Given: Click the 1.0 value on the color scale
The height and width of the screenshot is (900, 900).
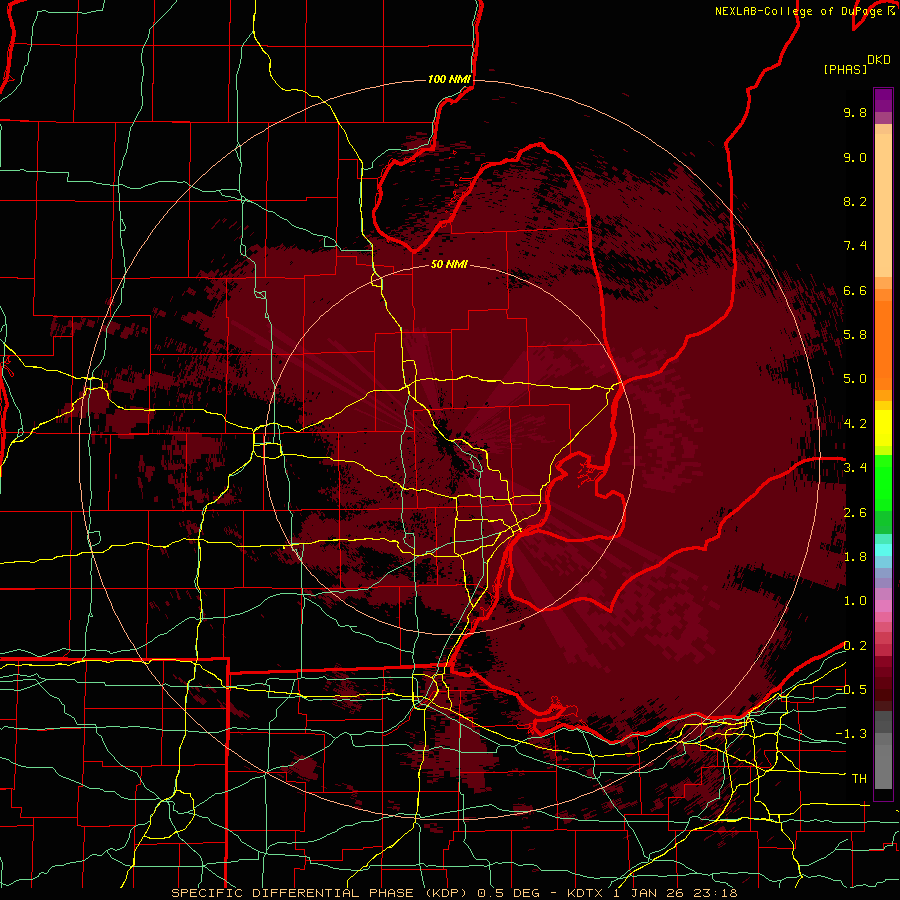Looking at the screenshot, I should [855, 601].
